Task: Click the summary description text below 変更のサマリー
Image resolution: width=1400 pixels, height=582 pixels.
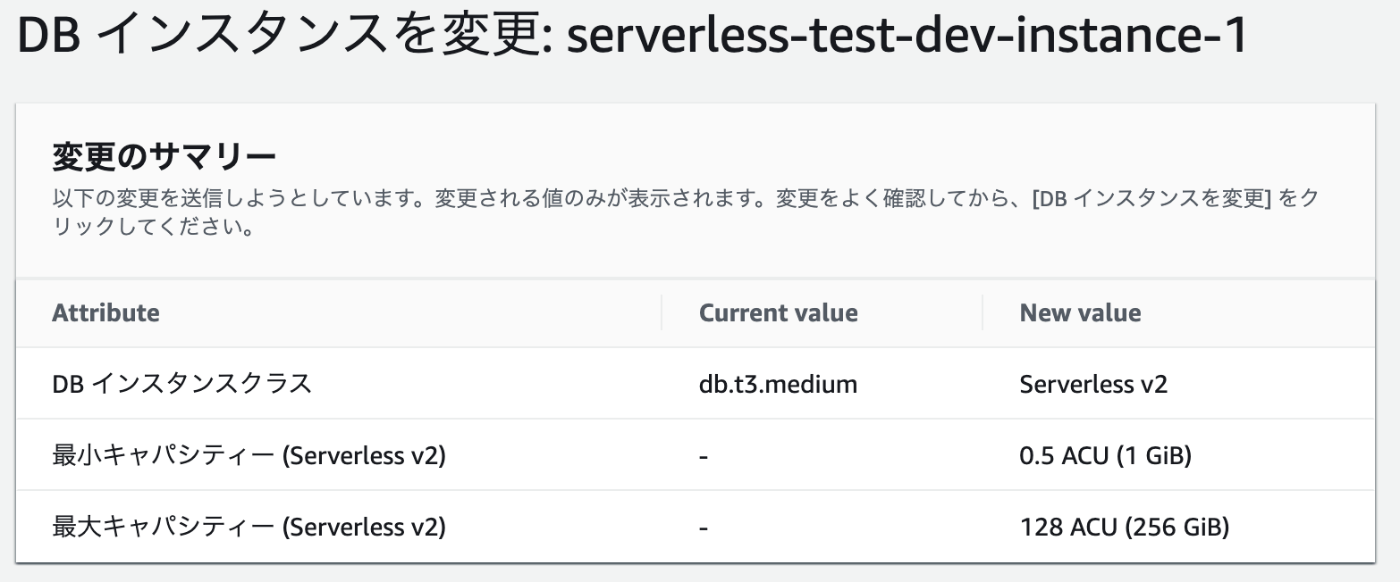Action: click(685, 211)
